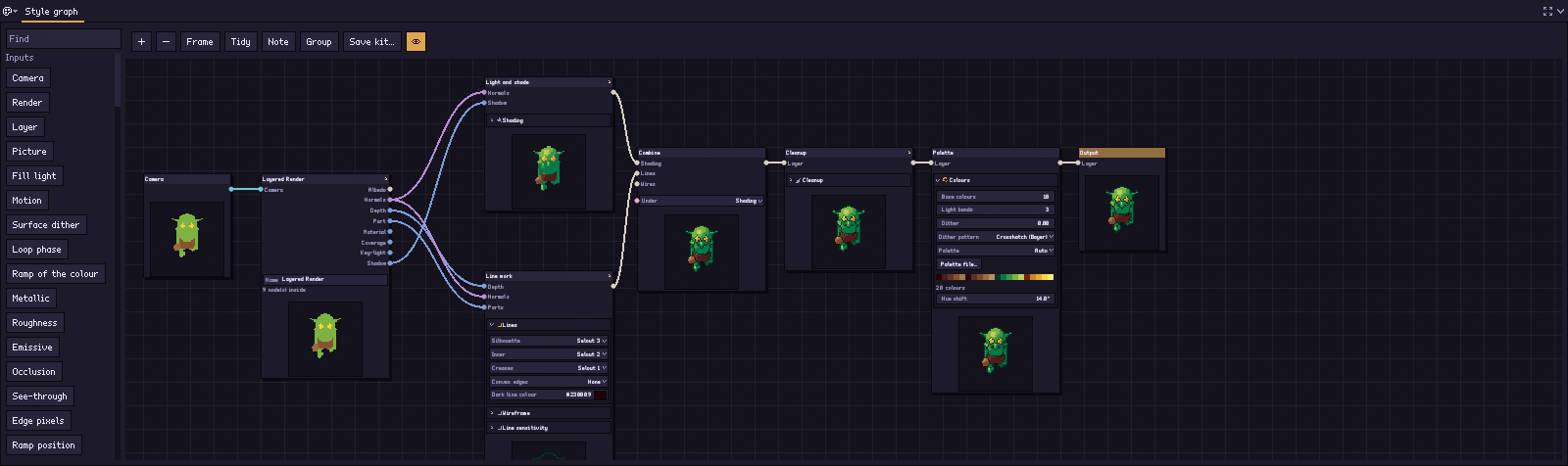This screenshot has height=466, width=1568.
Task: Open the Silhouette dropdown in Line work
Action: pos(549,341)
